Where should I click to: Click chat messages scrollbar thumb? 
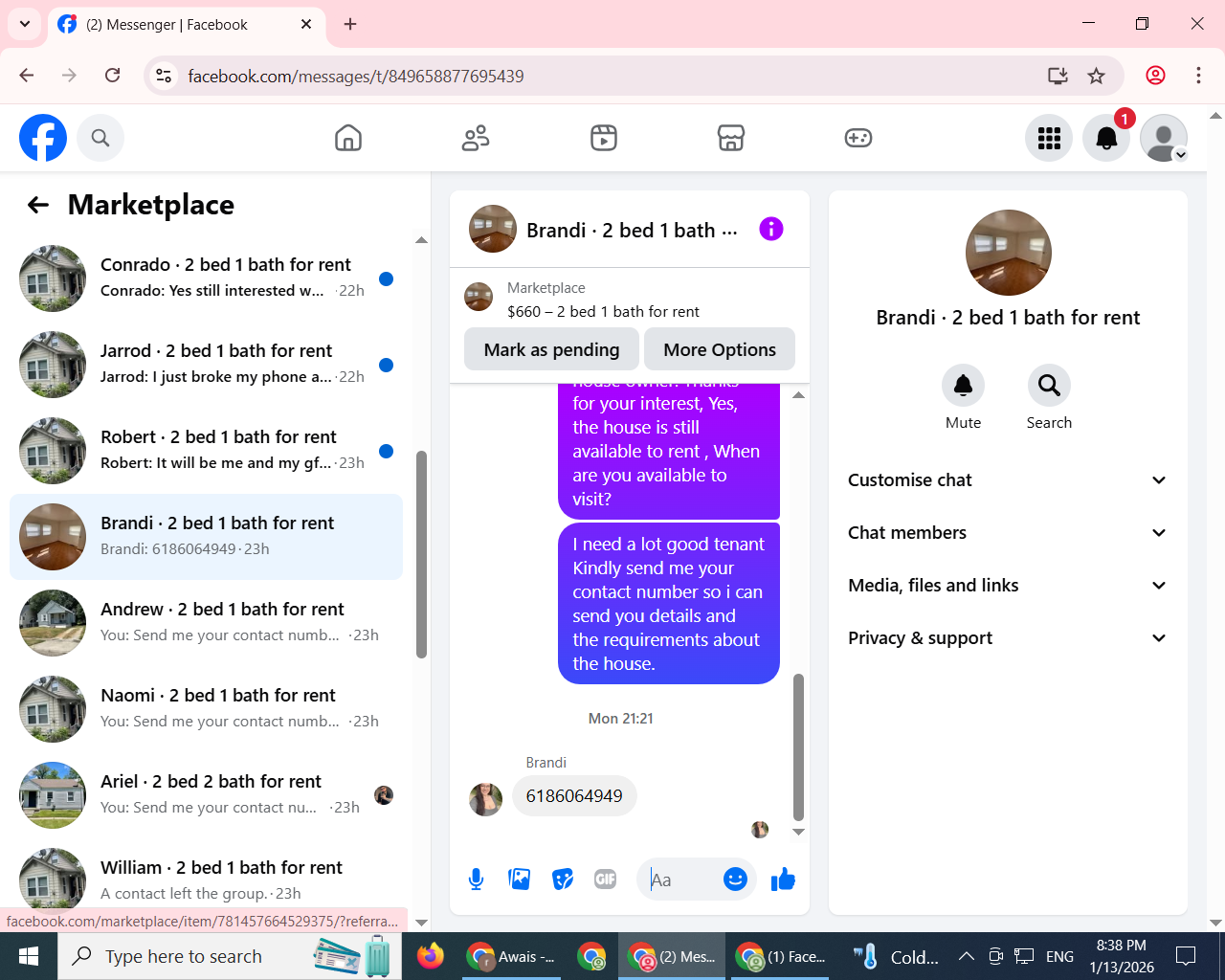(x=798, y=747)
